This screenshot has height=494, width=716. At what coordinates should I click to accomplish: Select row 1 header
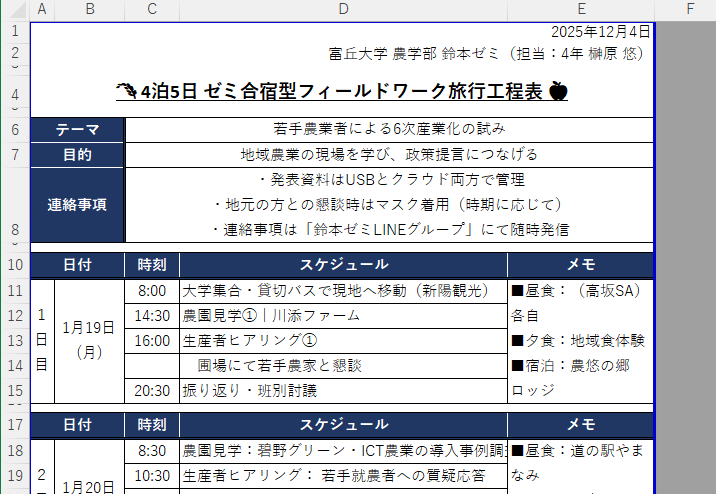[x=15, y=32]
